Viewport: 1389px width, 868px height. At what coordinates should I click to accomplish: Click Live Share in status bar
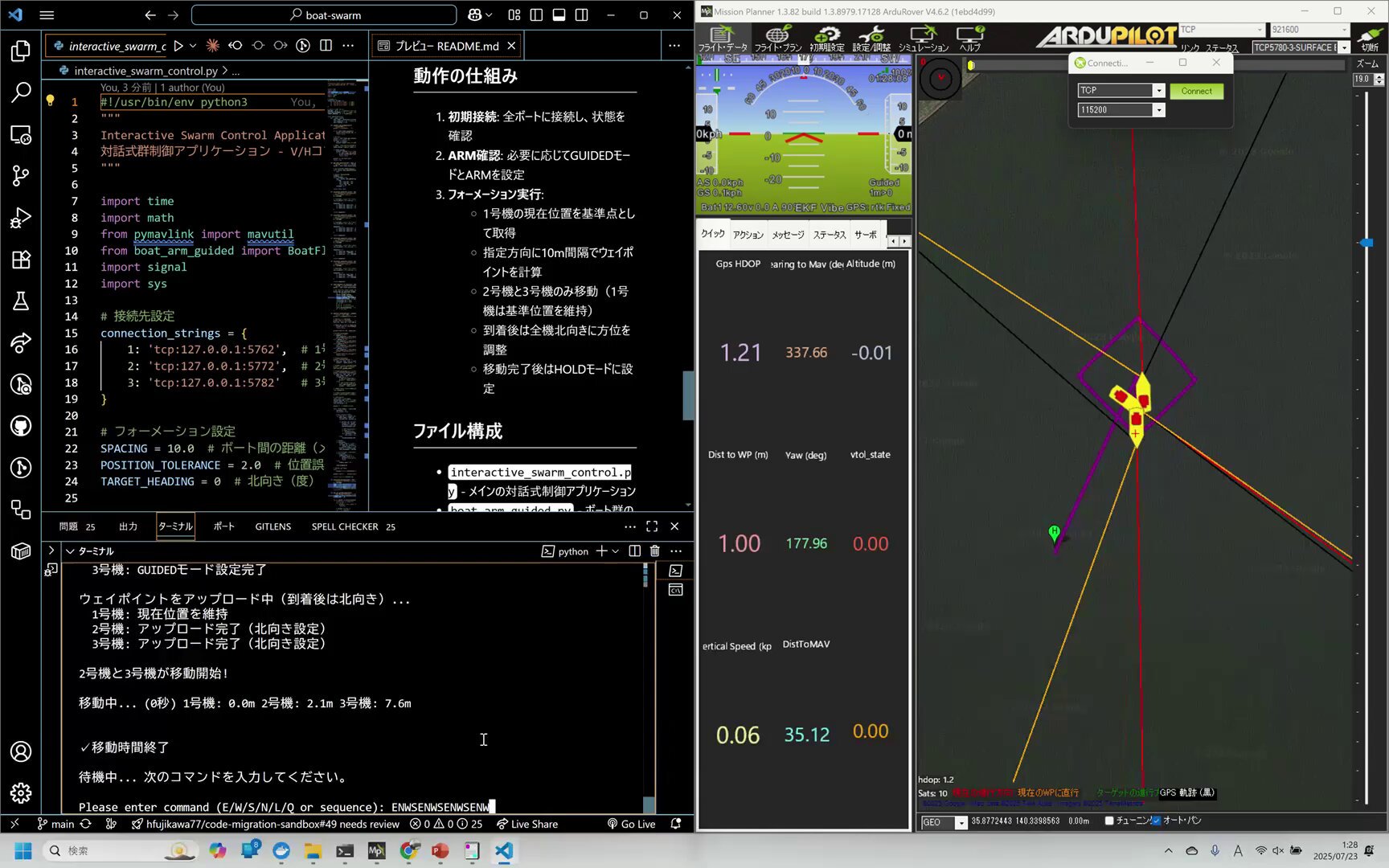(527, 824)
